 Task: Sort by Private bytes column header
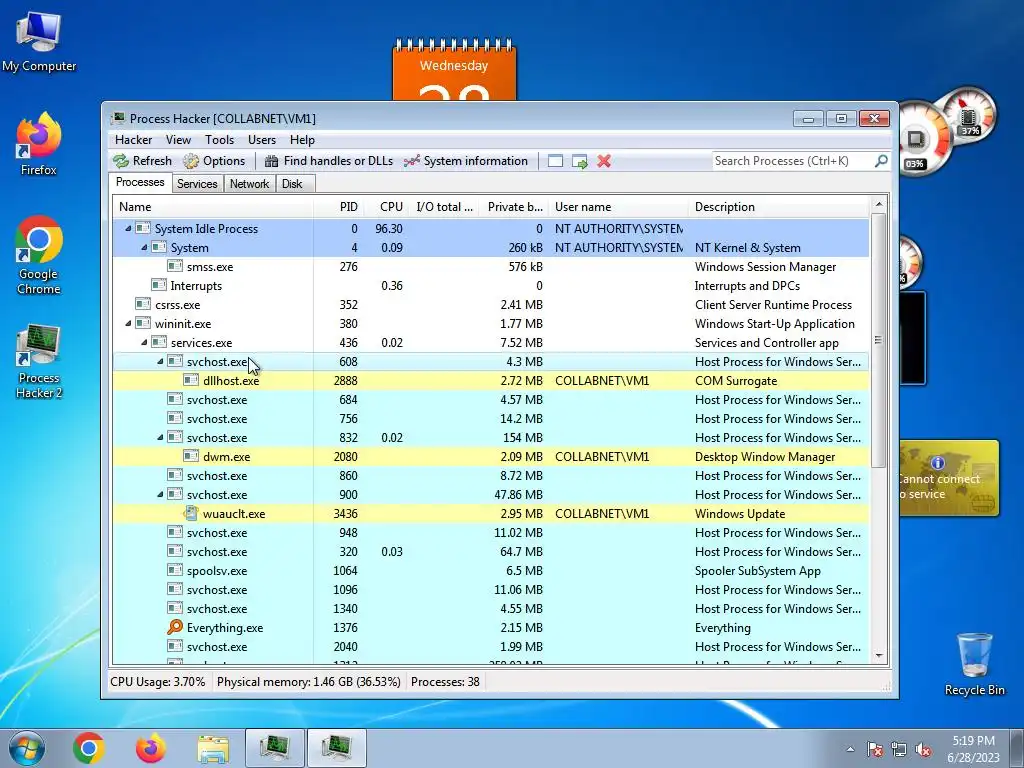tap(514, 207)
